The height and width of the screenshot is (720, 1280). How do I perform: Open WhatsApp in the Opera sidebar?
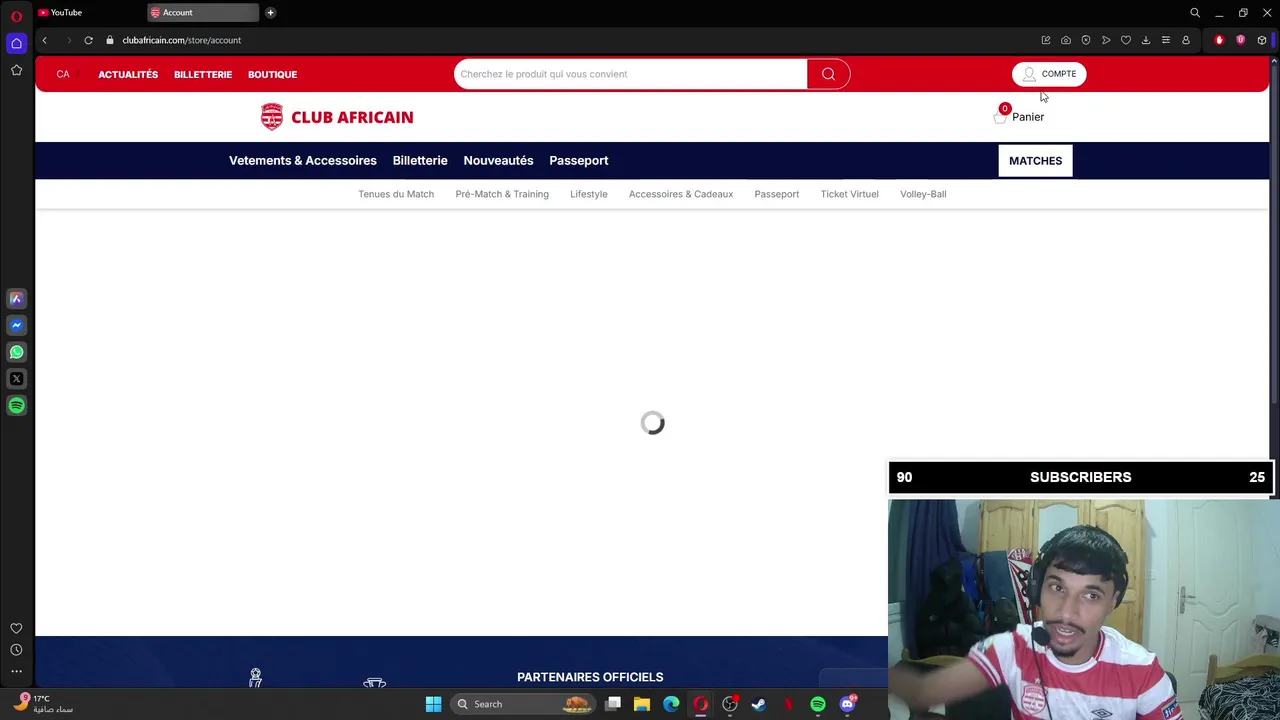[16, 352]
